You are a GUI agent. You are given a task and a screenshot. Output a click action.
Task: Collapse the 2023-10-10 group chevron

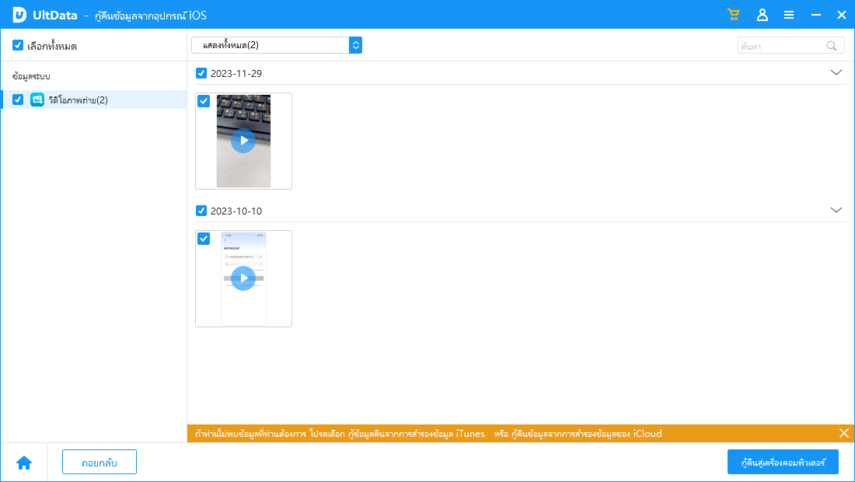click(x=836, y=210)
